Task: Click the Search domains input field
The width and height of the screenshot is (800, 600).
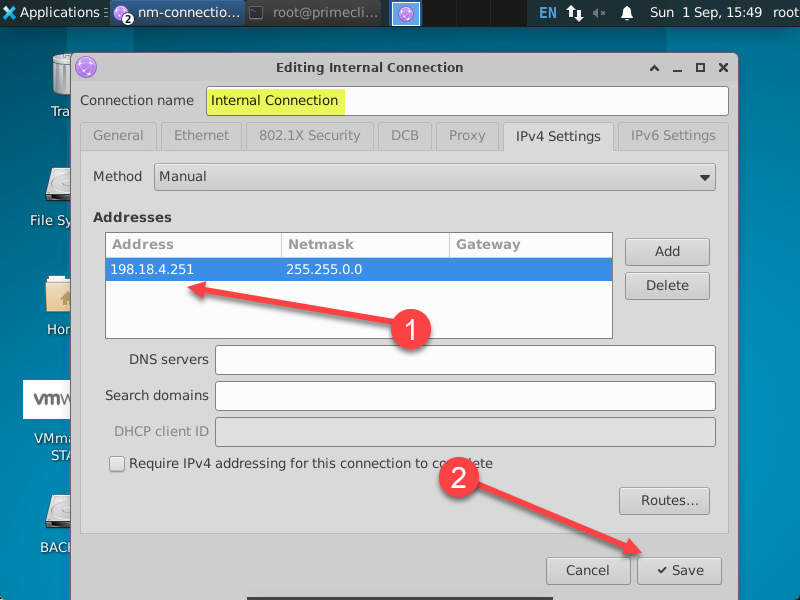Action: [465, 396]
